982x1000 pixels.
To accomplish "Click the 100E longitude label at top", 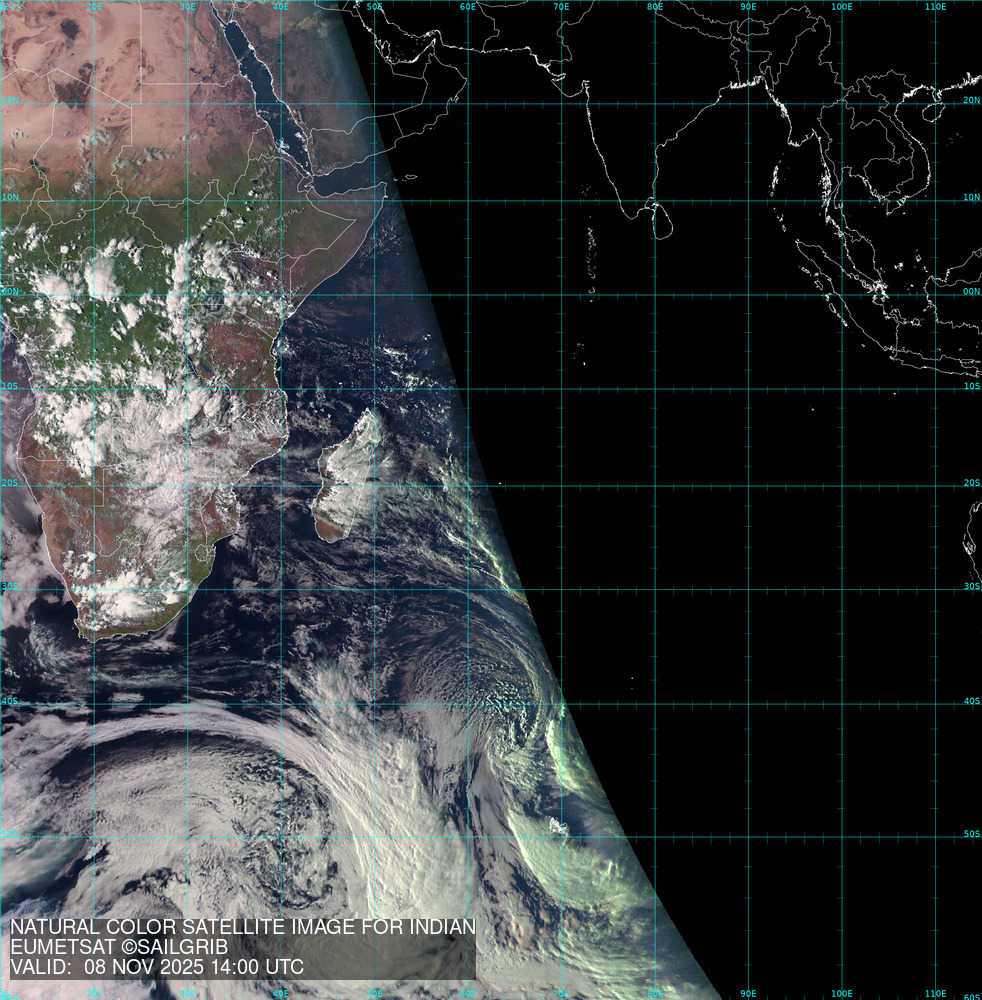I will [x=842, y=7].
